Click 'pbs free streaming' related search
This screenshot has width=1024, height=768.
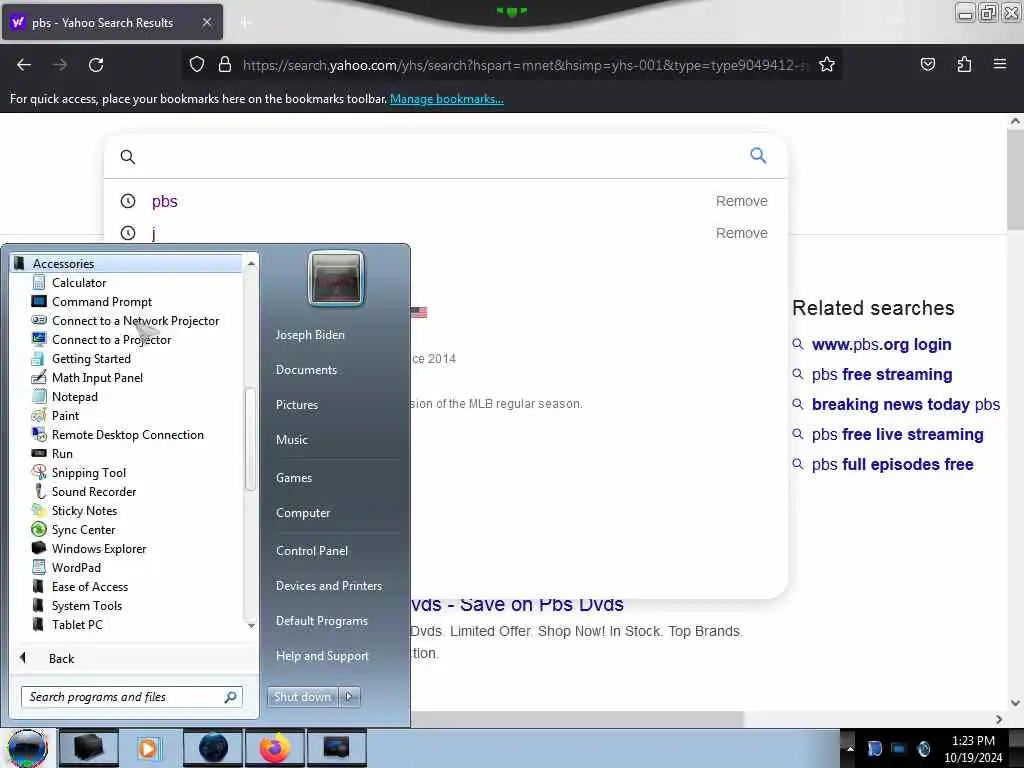coord(882,374)
